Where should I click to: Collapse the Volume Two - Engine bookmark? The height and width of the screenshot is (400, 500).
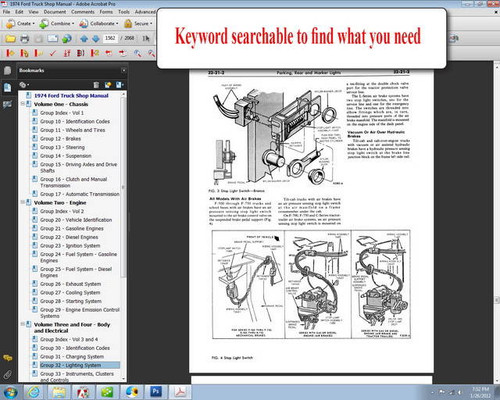point(23,202)
